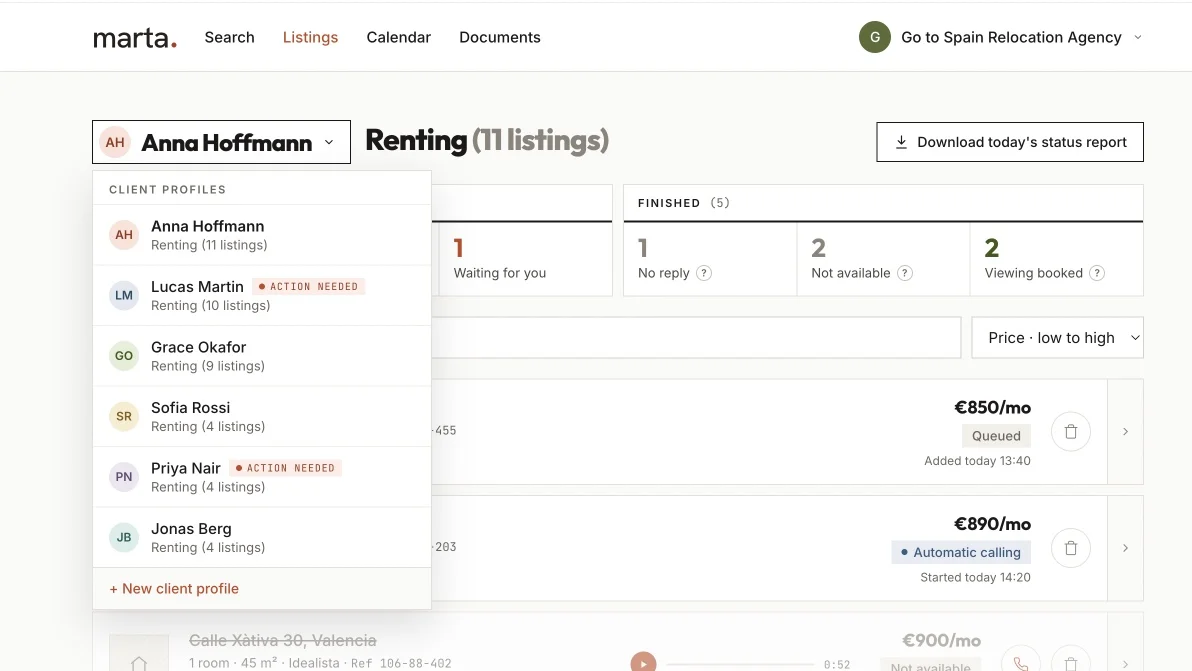Click the Action Needed badge for Lucas Martin
Viewport: 1192px width, 671px height.
[x=308, y=286]
